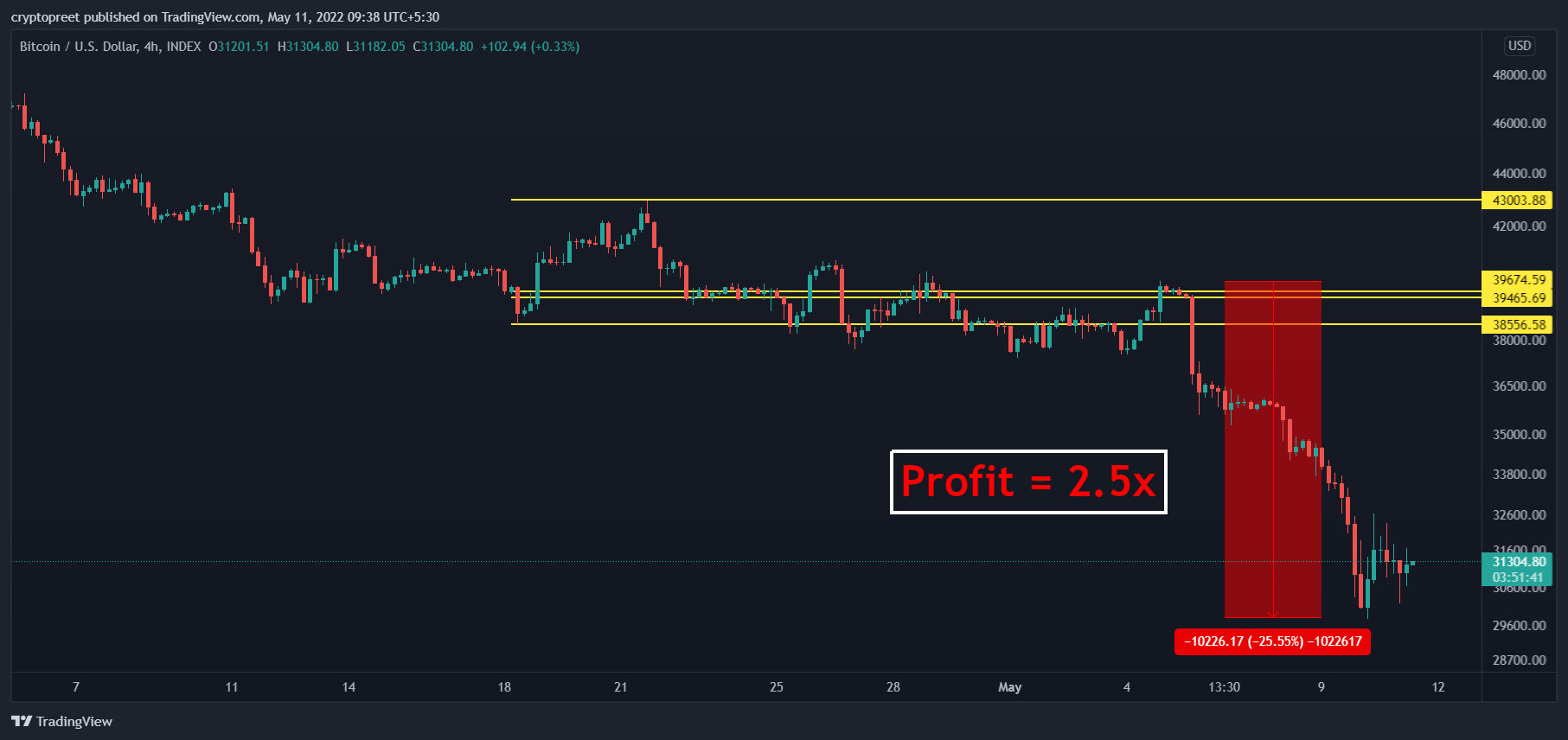Click the TradingView wordmark at bottom

click(x=74, y=722)
